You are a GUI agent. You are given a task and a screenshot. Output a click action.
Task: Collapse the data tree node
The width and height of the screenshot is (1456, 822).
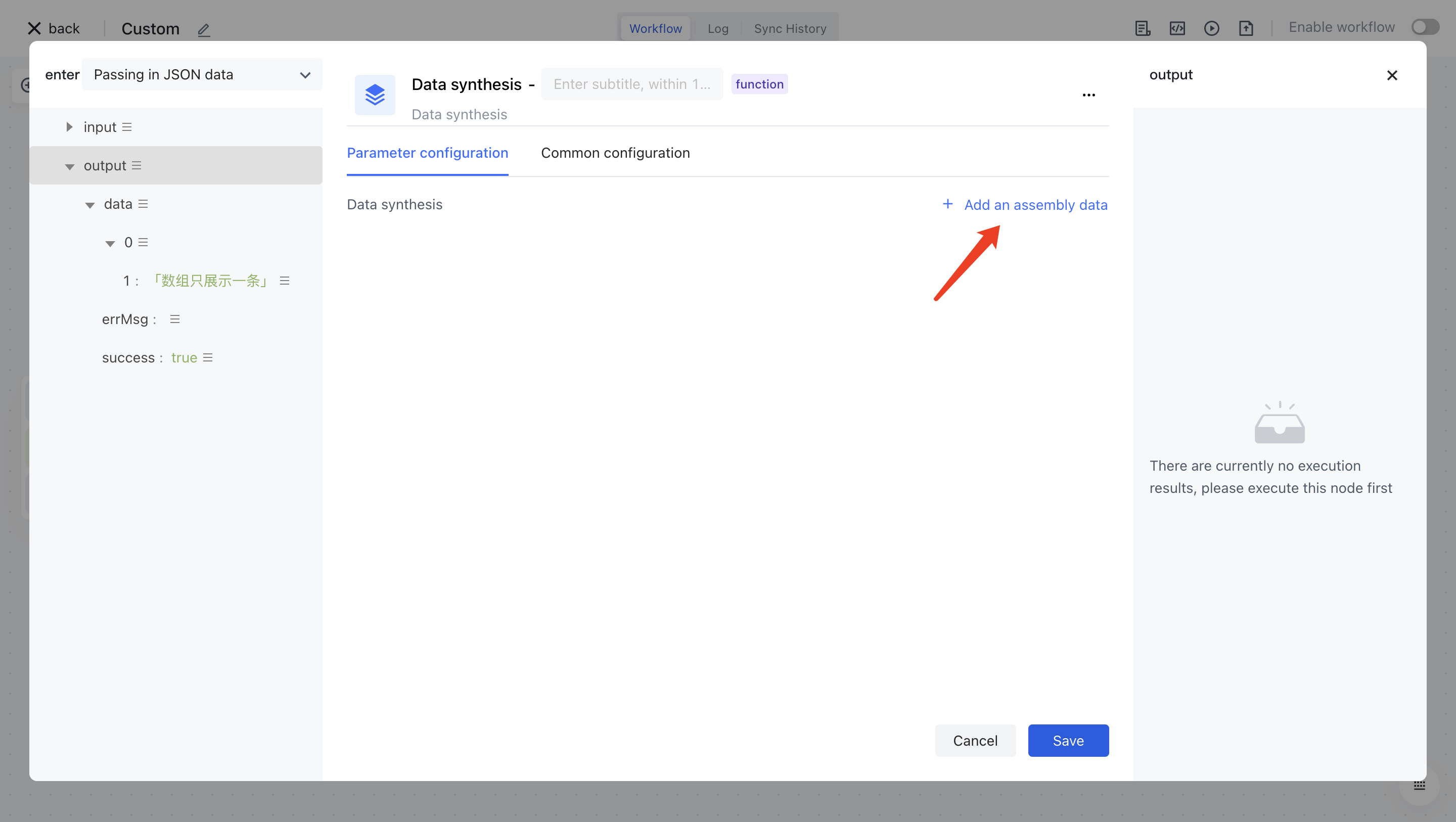[x=90, y=205]
